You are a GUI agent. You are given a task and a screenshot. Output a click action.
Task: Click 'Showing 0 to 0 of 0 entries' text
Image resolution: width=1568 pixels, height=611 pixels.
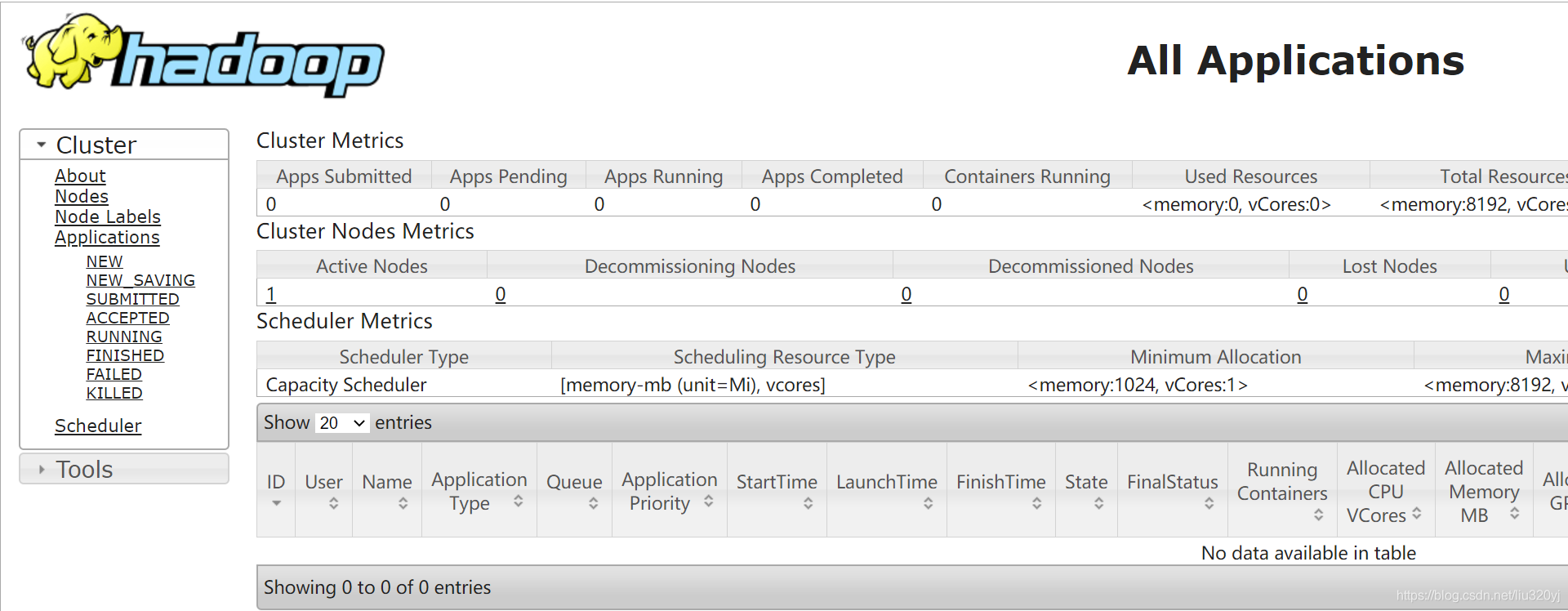(x=377, y=587)
